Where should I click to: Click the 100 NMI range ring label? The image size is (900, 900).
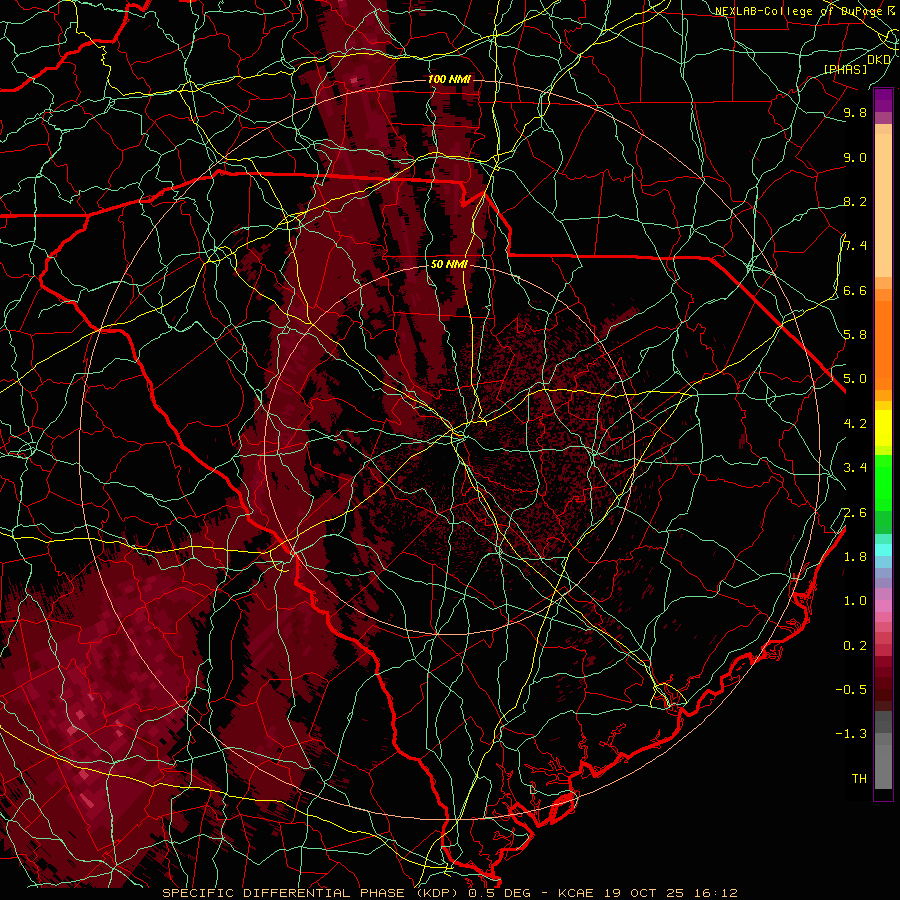[449, 79]
